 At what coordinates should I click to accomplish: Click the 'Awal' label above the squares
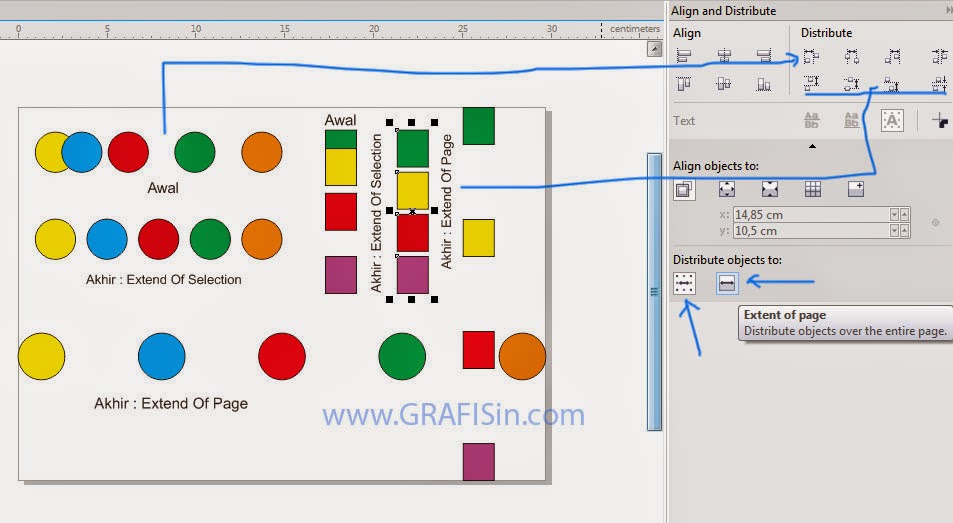tap(340, 120)
